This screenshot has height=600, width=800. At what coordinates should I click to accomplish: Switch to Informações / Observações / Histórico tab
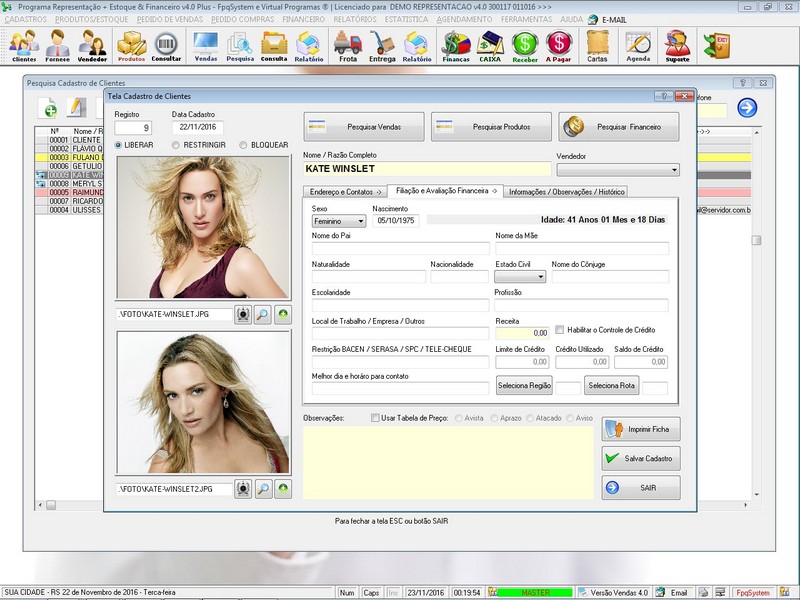pyautogui.click(x=566, y=192)
